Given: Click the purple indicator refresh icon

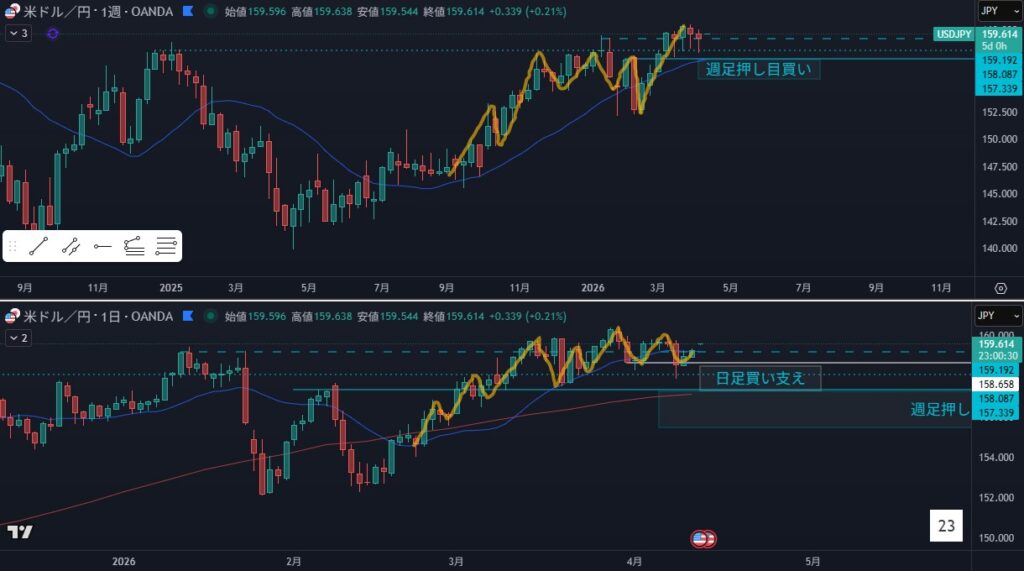Looking at the screenshot, I should (x=52, y=33).
